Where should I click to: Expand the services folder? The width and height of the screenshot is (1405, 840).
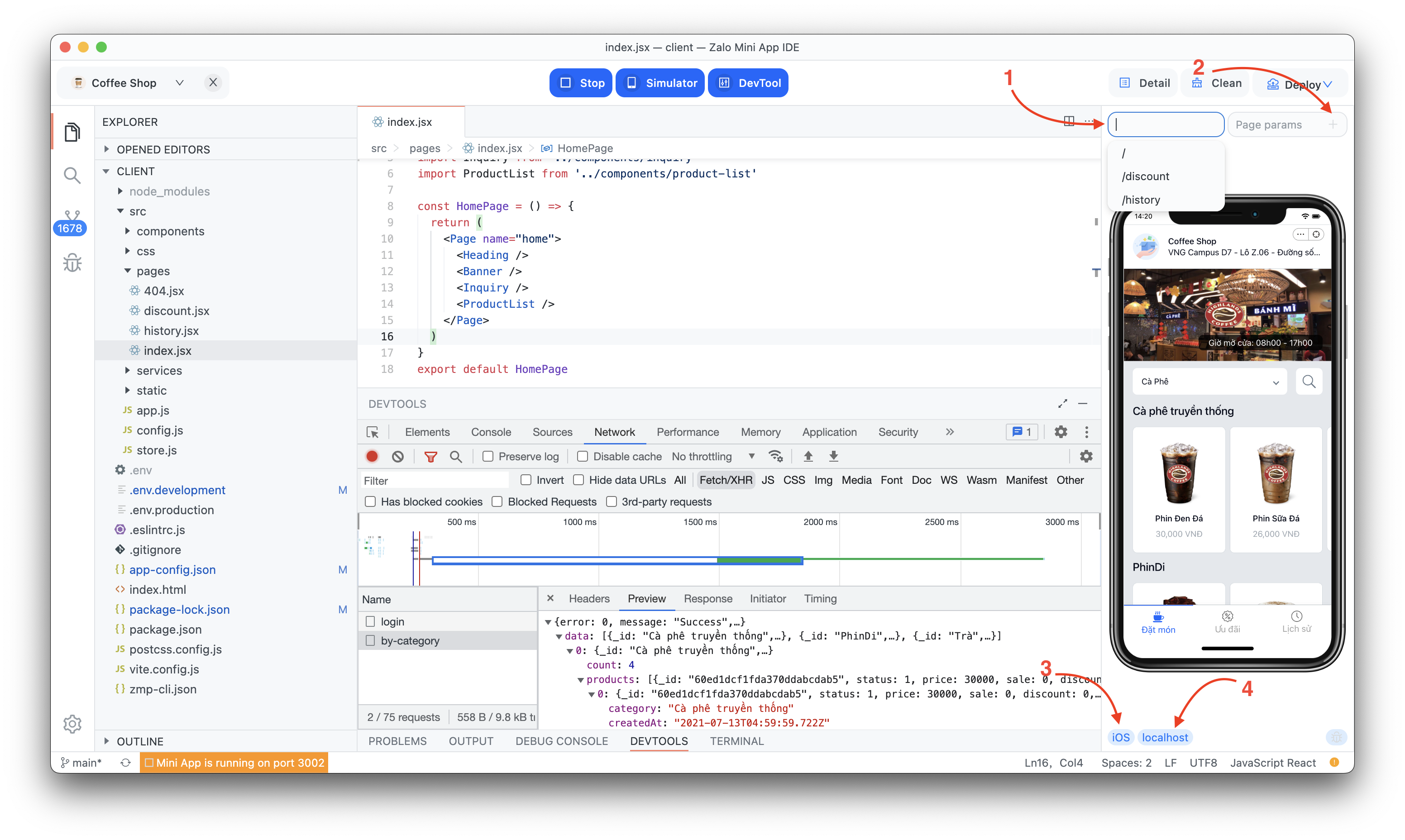point(127,370)
